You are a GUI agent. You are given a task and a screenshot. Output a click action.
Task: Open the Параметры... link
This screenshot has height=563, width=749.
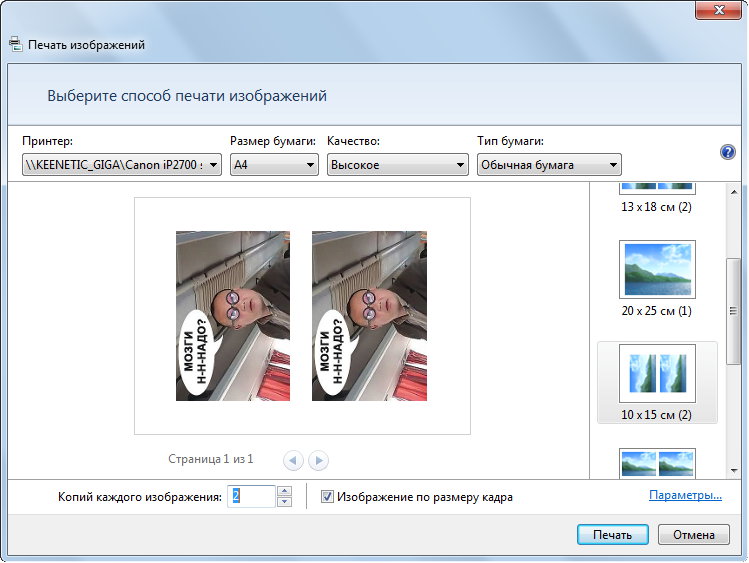tap(685, 495)
